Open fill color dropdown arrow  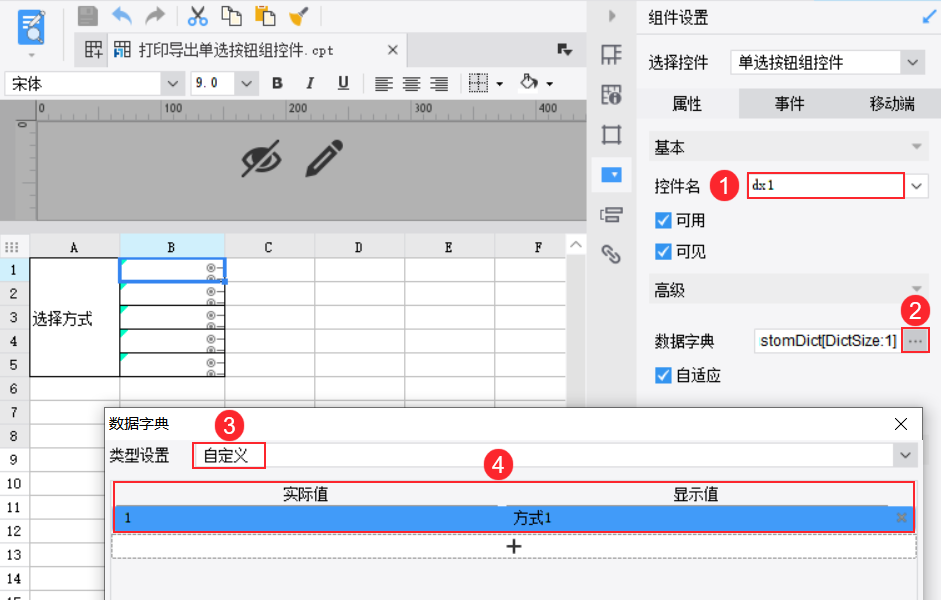point(550,84)
